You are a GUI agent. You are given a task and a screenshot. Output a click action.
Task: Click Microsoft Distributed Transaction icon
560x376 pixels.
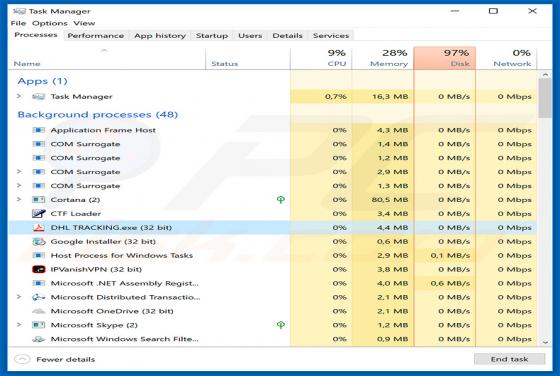tap(39, 297)
